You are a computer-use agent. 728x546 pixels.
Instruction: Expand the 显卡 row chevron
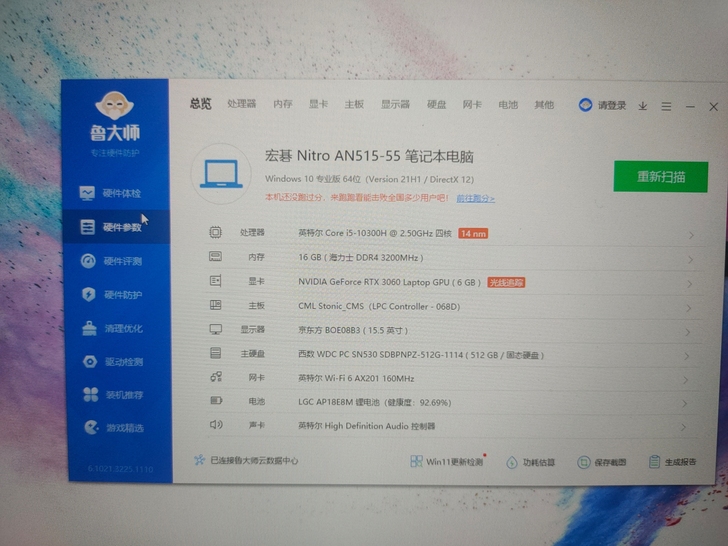point(689,284)
